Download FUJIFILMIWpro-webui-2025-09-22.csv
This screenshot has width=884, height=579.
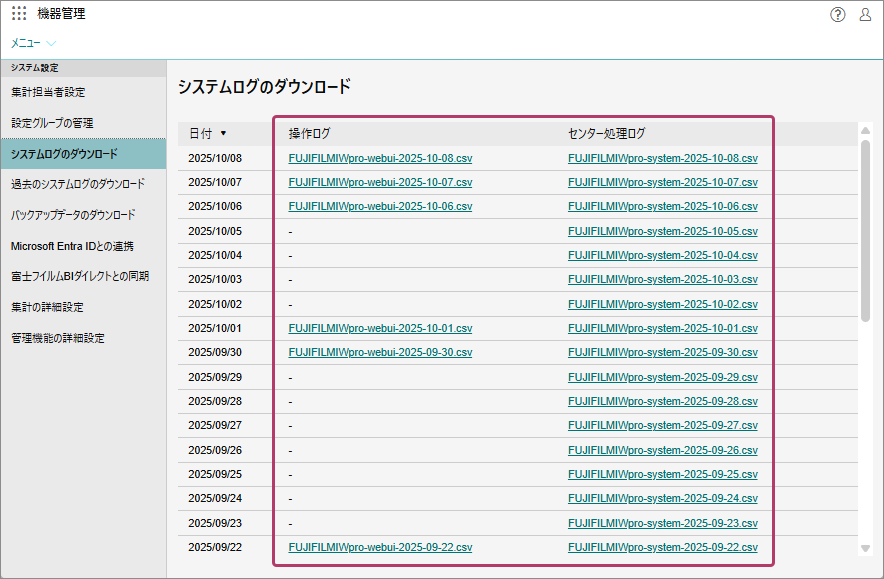[x=380, y=547]
